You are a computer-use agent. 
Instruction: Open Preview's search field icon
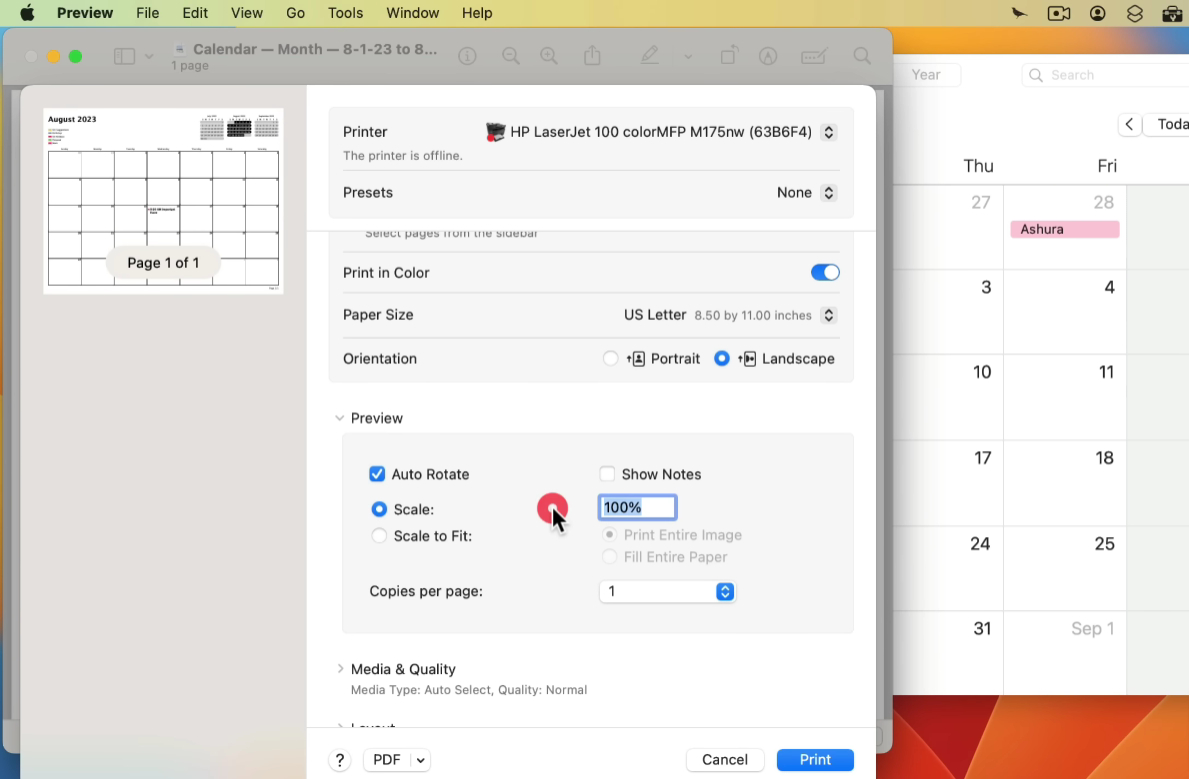coord(861,56)
